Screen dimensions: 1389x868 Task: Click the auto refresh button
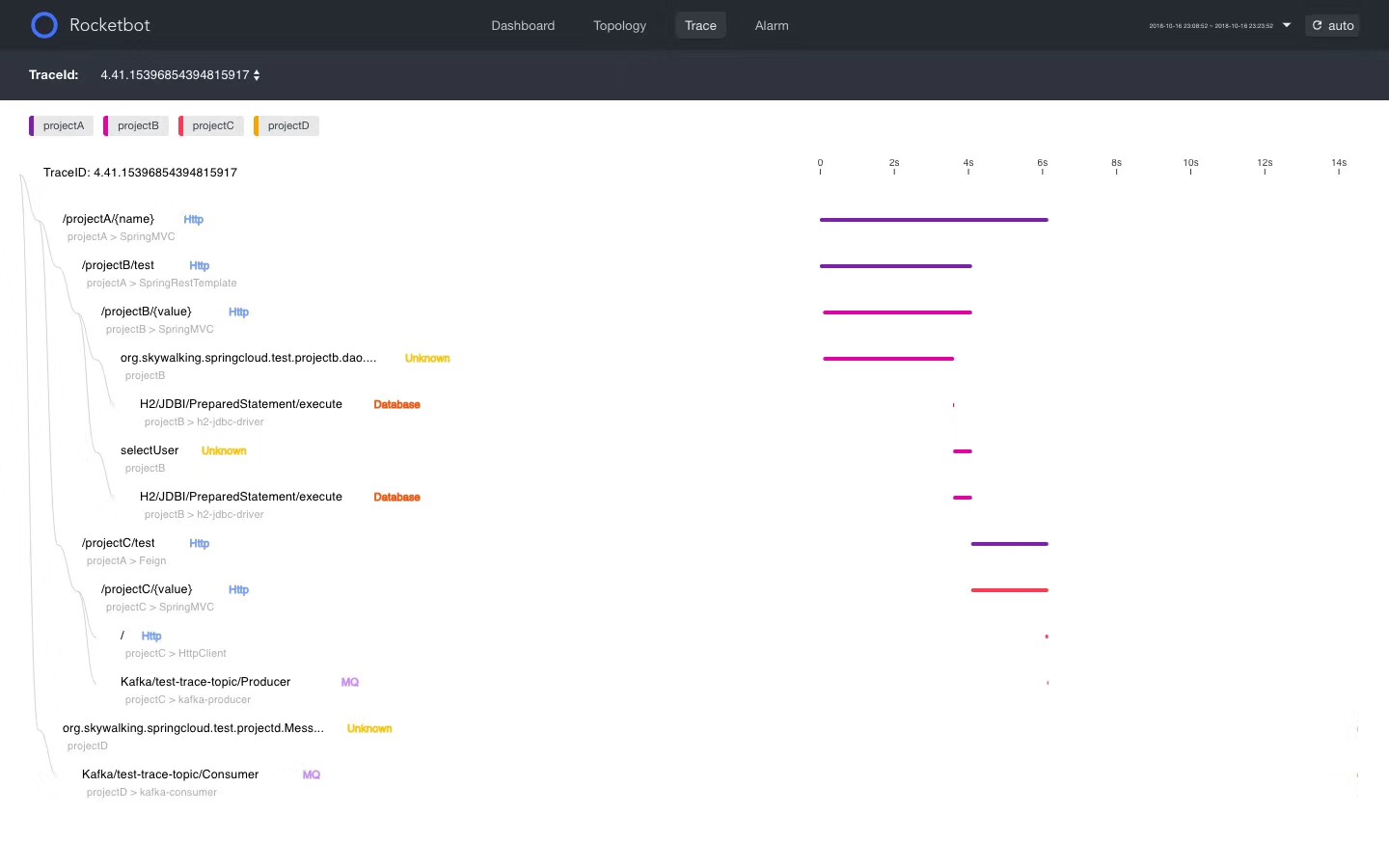[1332, 25]
